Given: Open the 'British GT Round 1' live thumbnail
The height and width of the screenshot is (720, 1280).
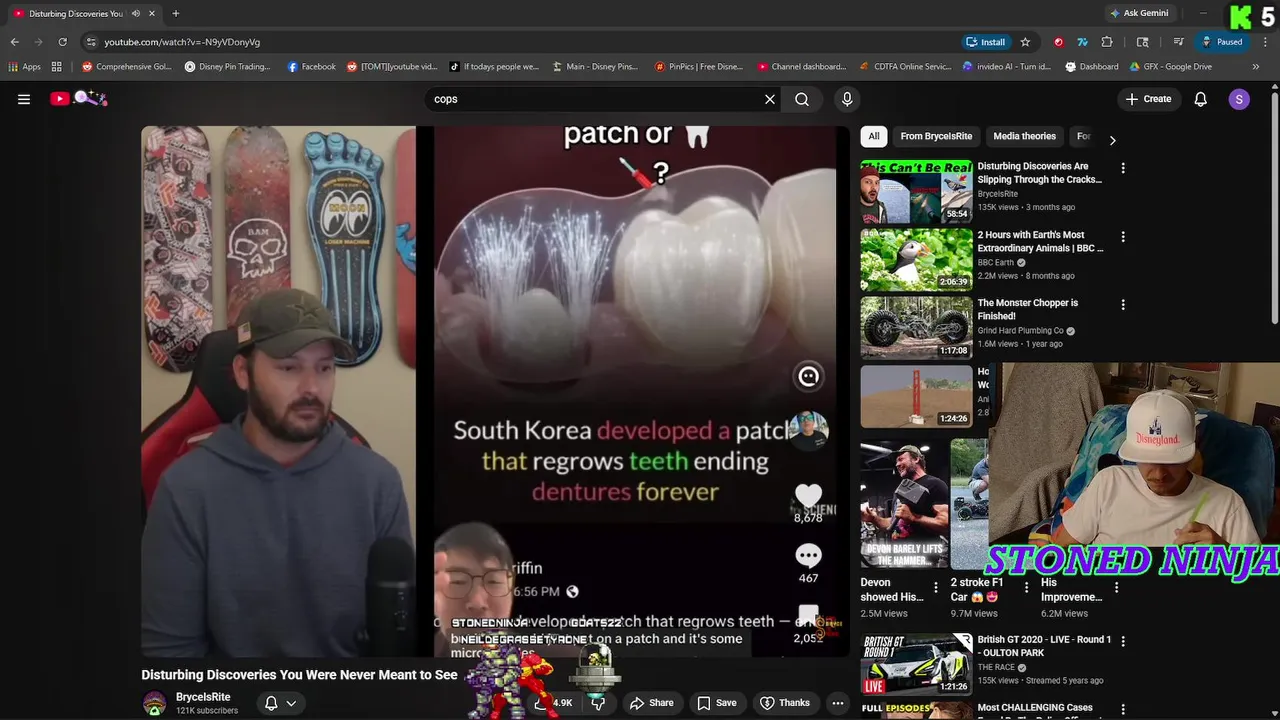Looking at the screenshot, I should tap(916, 664).
